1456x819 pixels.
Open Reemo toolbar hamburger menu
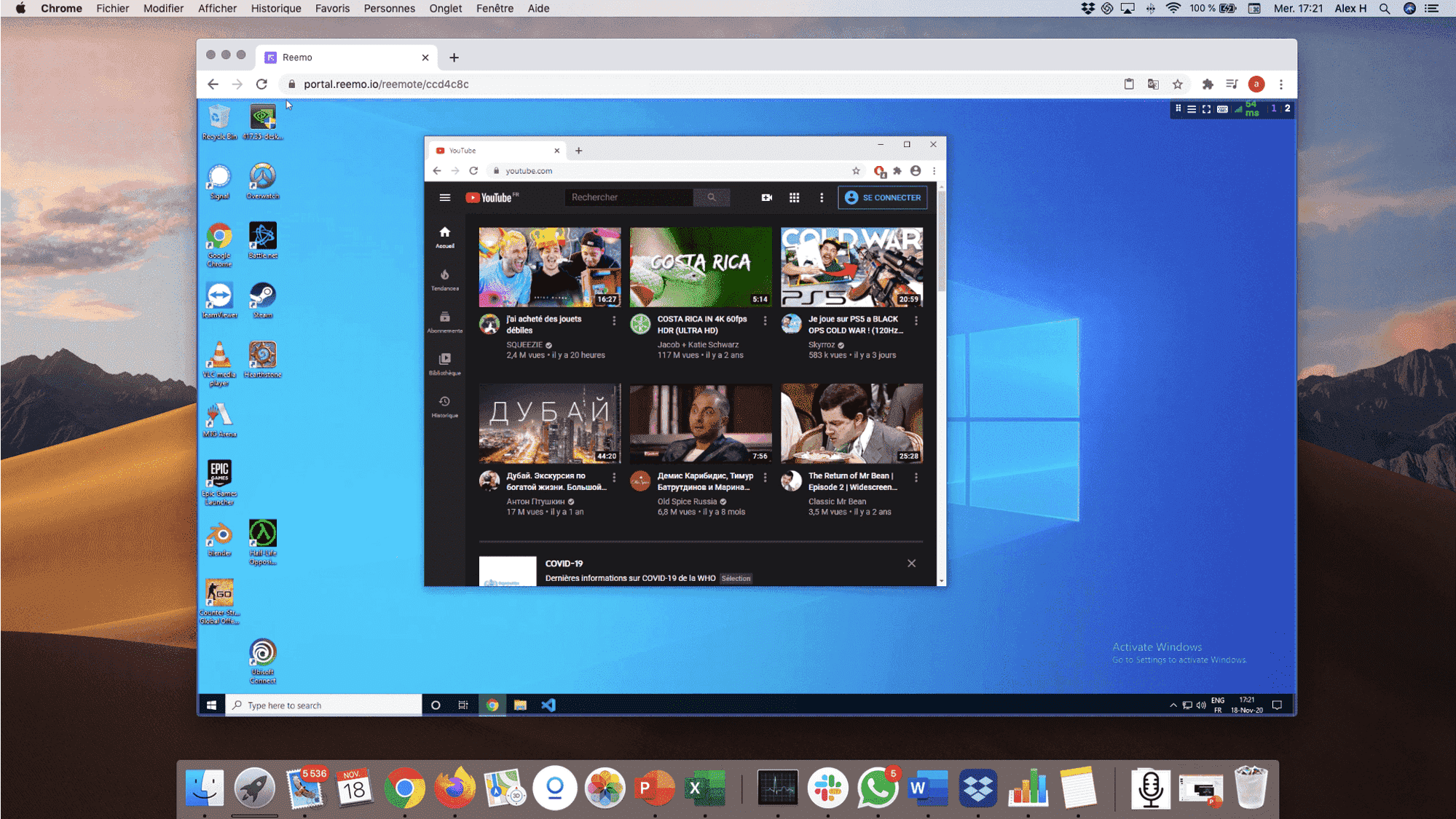coord(1192,109)
